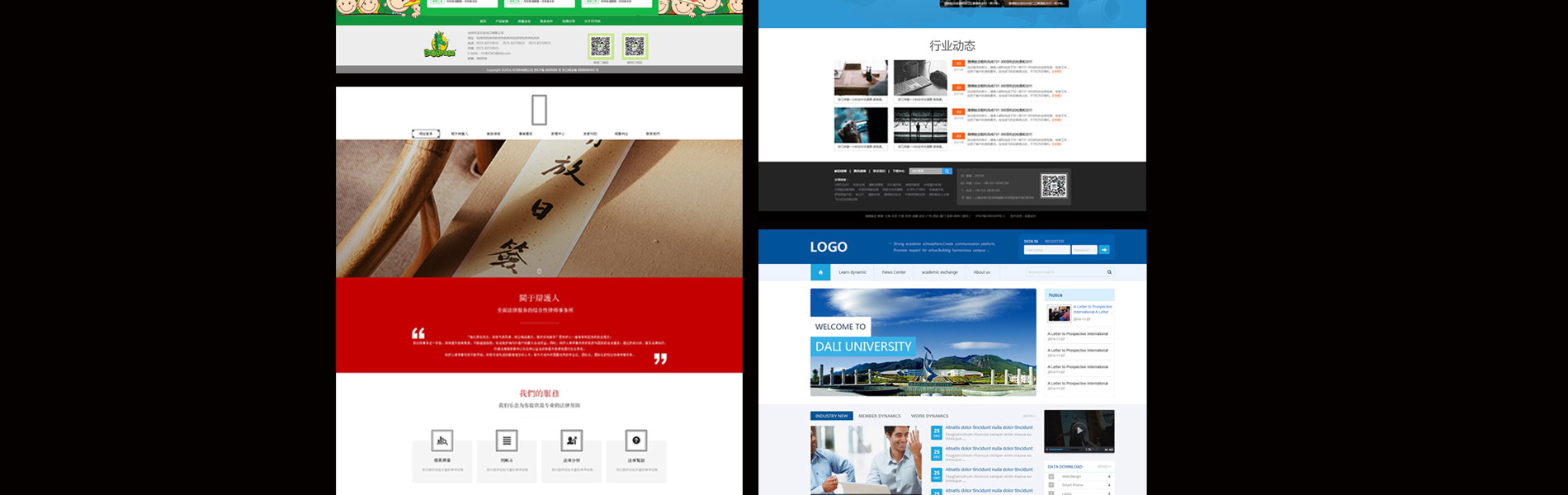This screenshot has width=1568, height=495.
Task: Open the blue A Letter to Prospective International link
Action: [1093, 309]
